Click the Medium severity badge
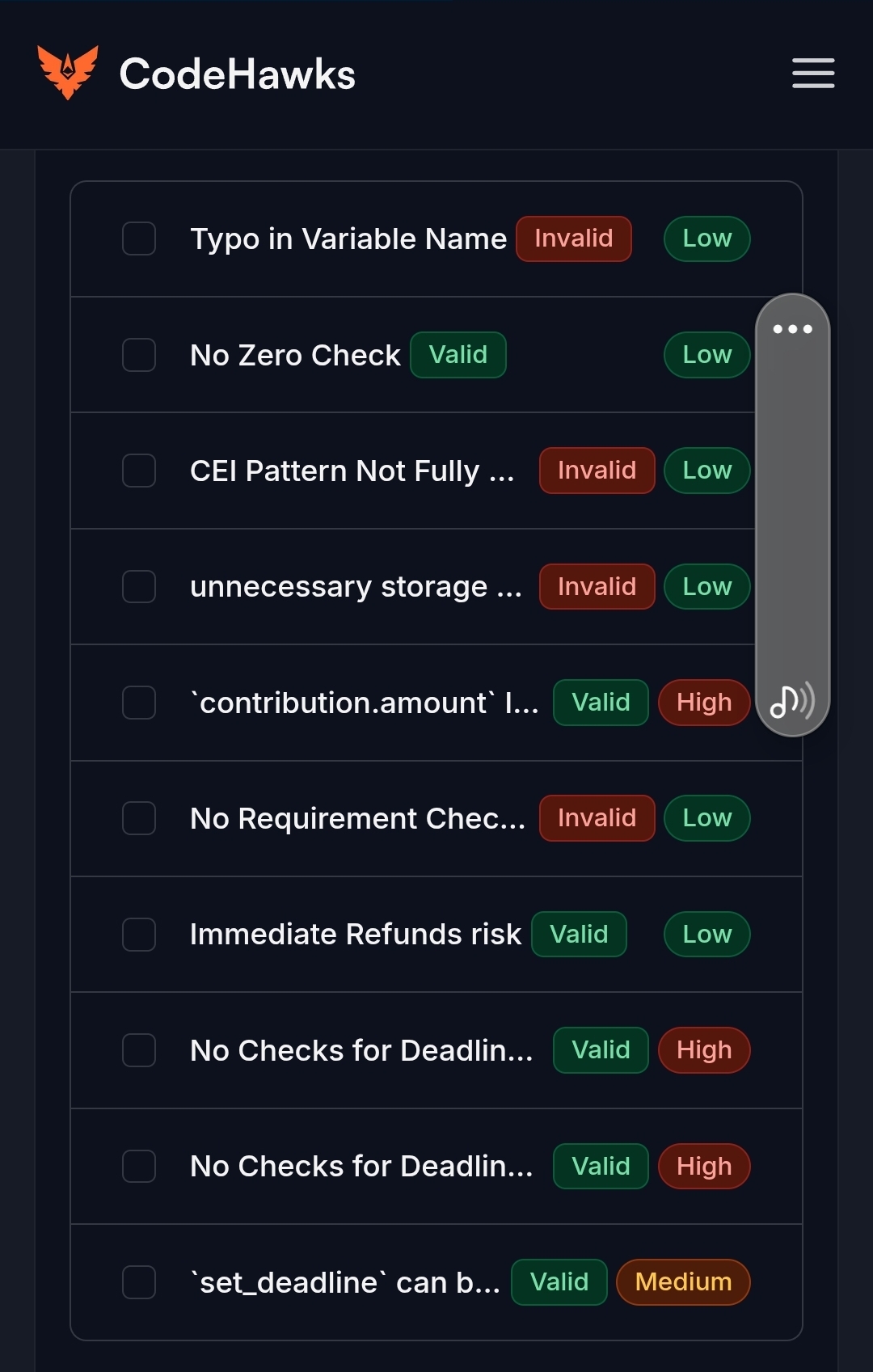873x1372 pixels. point(683,1282)
